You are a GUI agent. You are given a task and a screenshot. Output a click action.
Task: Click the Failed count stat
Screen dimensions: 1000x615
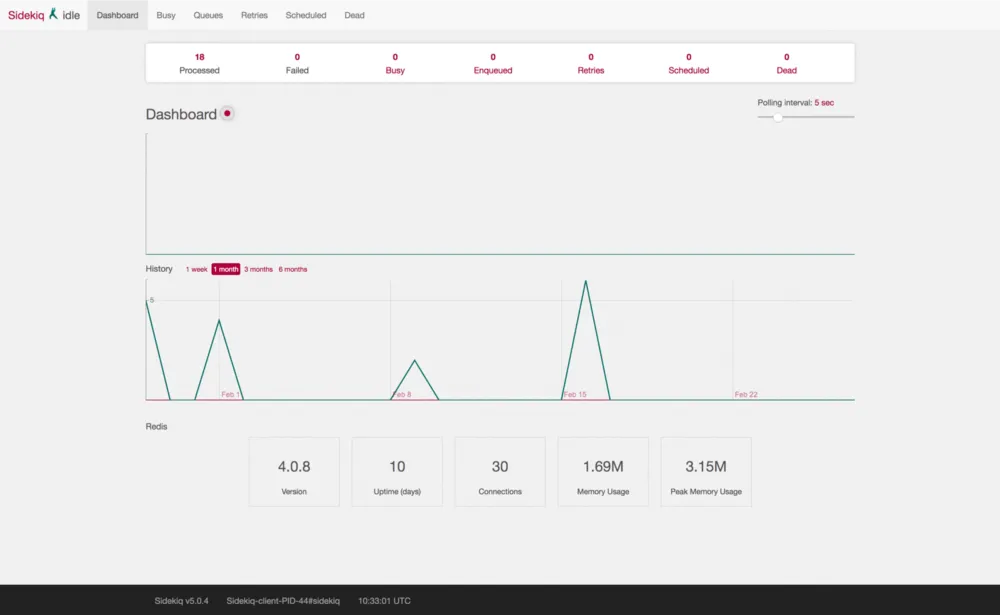click(x=297, y=63)
